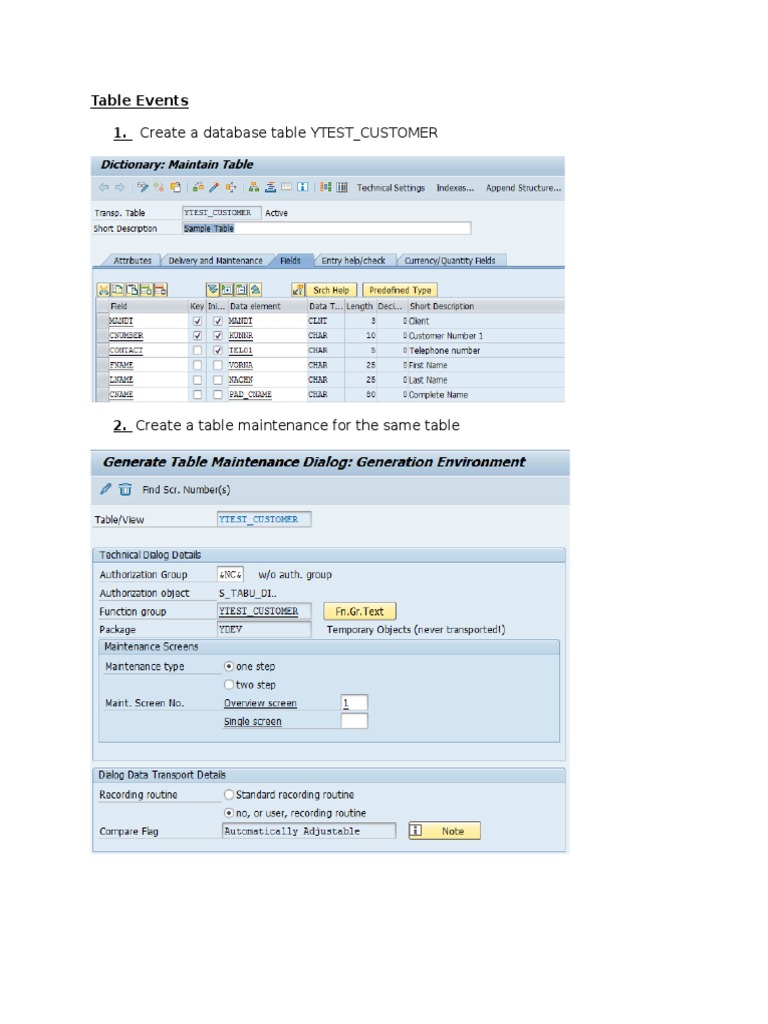Click the Note button
Screen dimensions: 768x1024
click(x=444, y=831)
